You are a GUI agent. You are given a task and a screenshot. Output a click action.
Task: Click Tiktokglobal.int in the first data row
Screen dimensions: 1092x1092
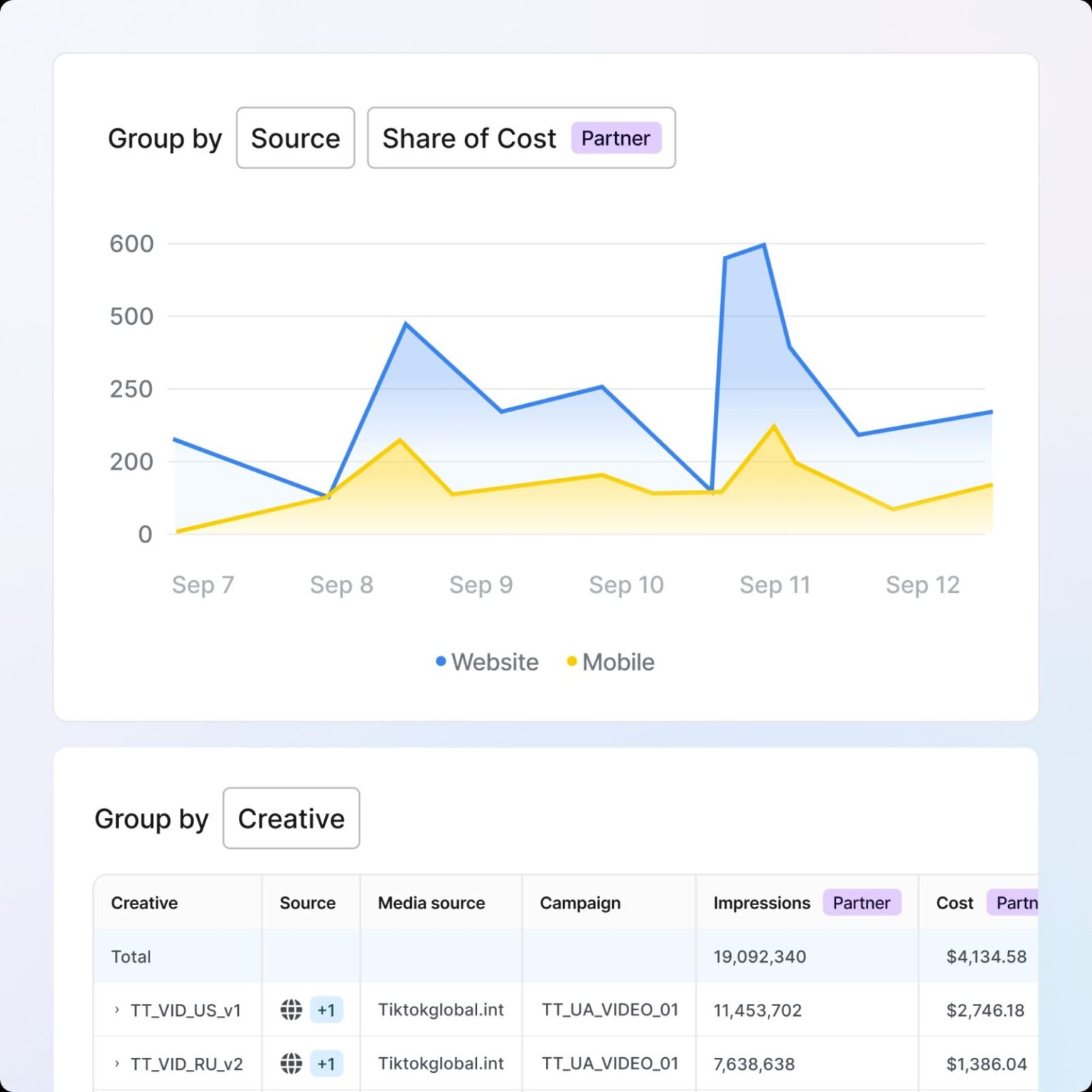441,1010
